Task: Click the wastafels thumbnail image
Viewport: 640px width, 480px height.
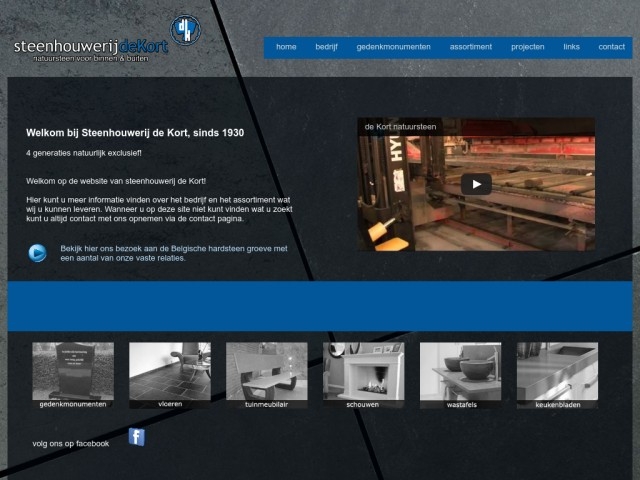Action: click(x=460, y=371)
